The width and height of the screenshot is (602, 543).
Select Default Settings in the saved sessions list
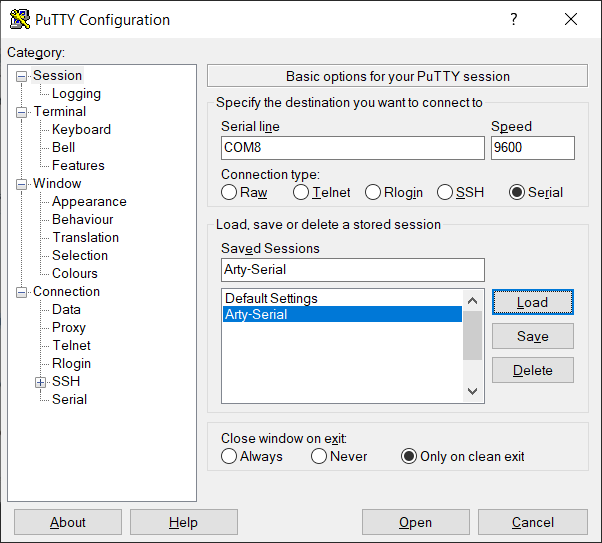[x=342, y=298]
